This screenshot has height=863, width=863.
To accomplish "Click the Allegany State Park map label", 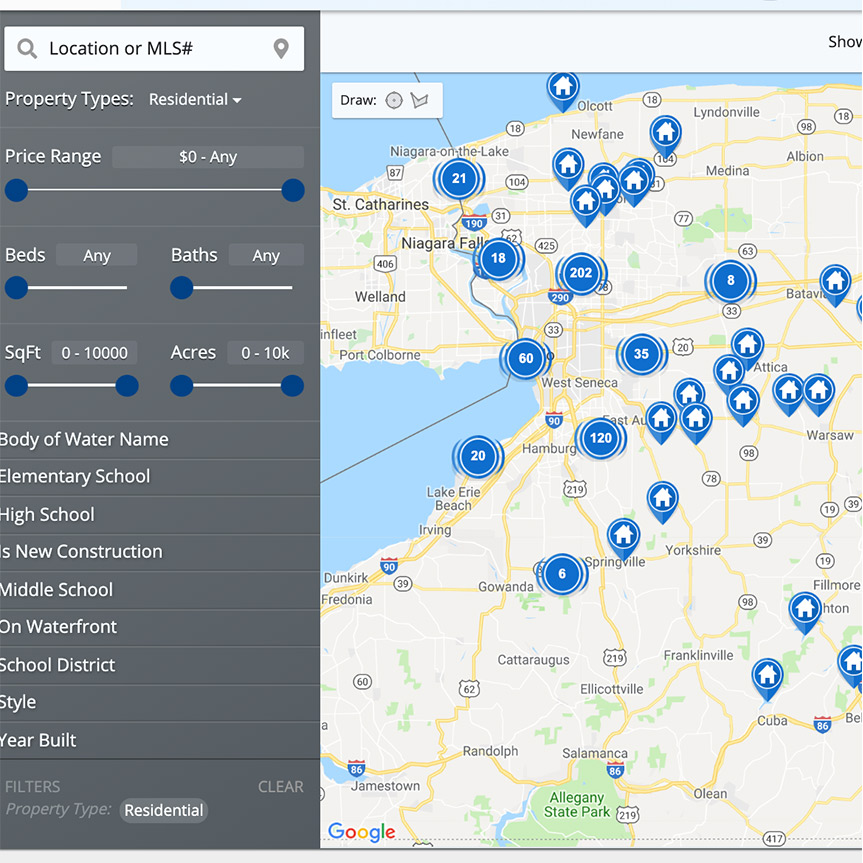I will coord(577,805).
